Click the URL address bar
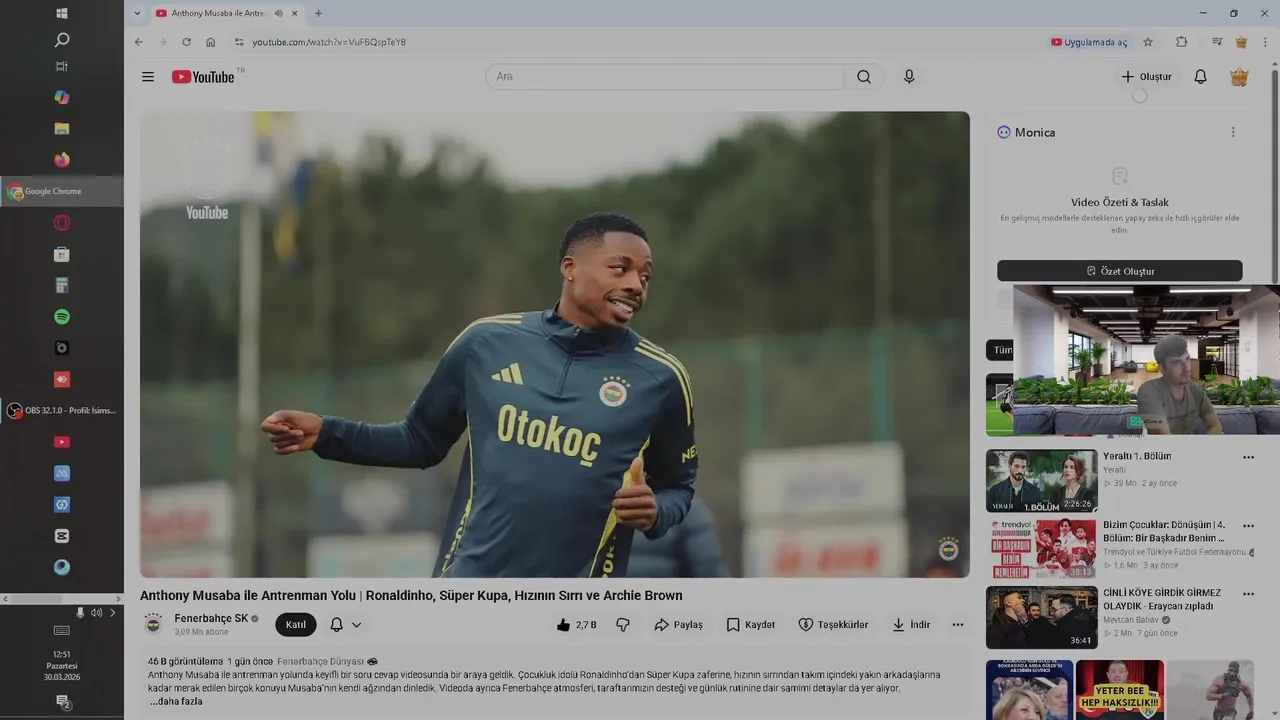Screen dimensions: 1280x720 click(640, 42)
